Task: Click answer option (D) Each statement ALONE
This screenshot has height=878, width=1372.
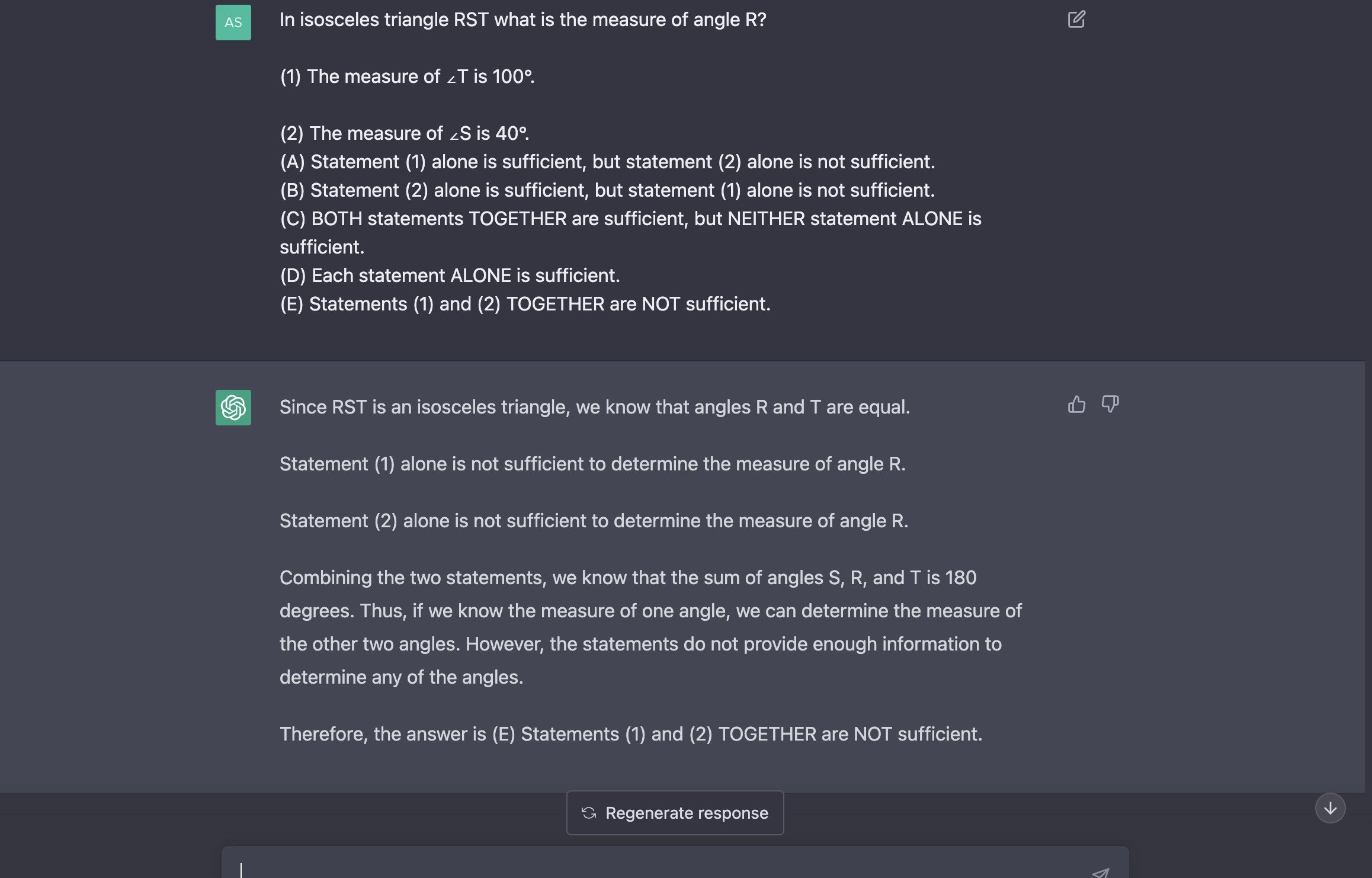Action: click(450, 276)
